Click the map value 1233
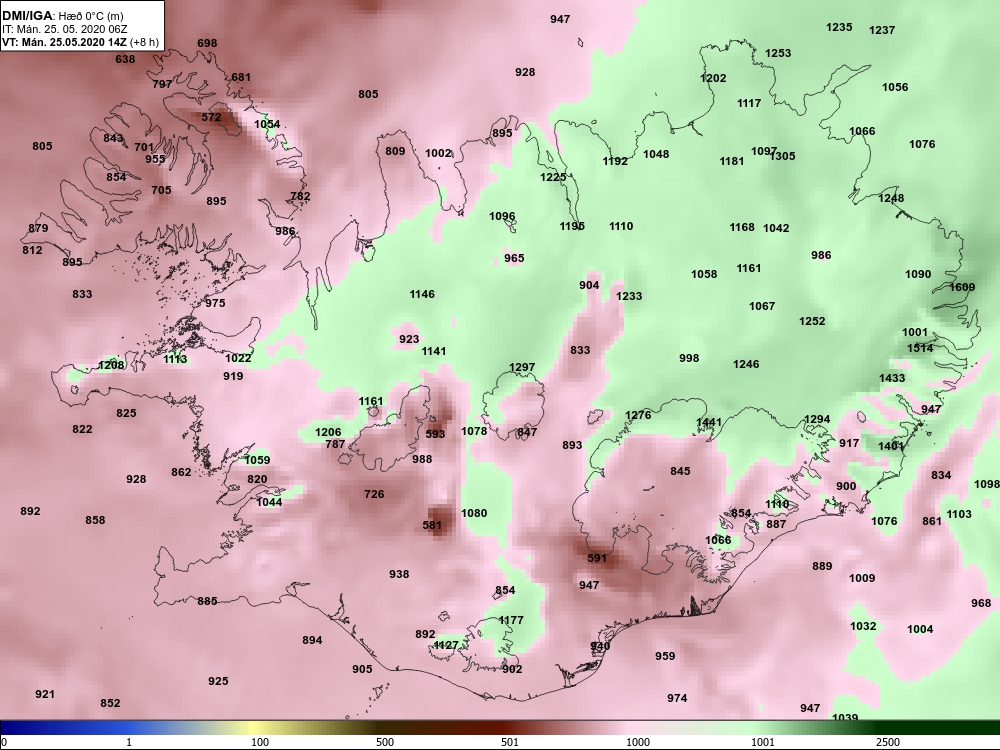 (x=629, y=296)
